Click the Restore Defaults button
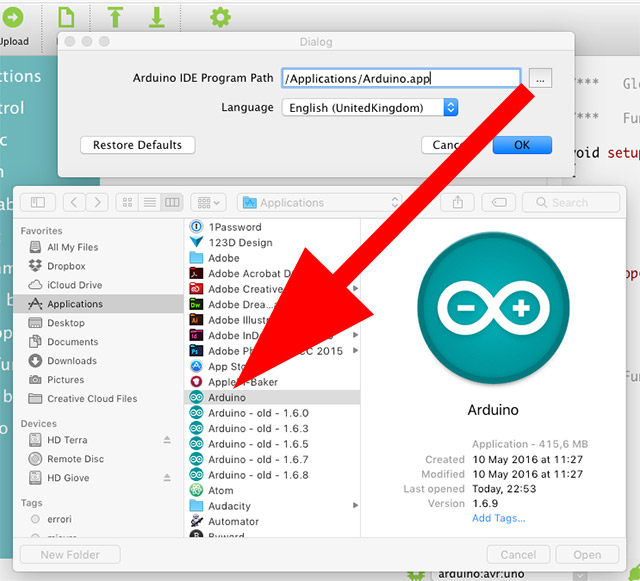Screen dimensions: 640x581 pos(137,145)
